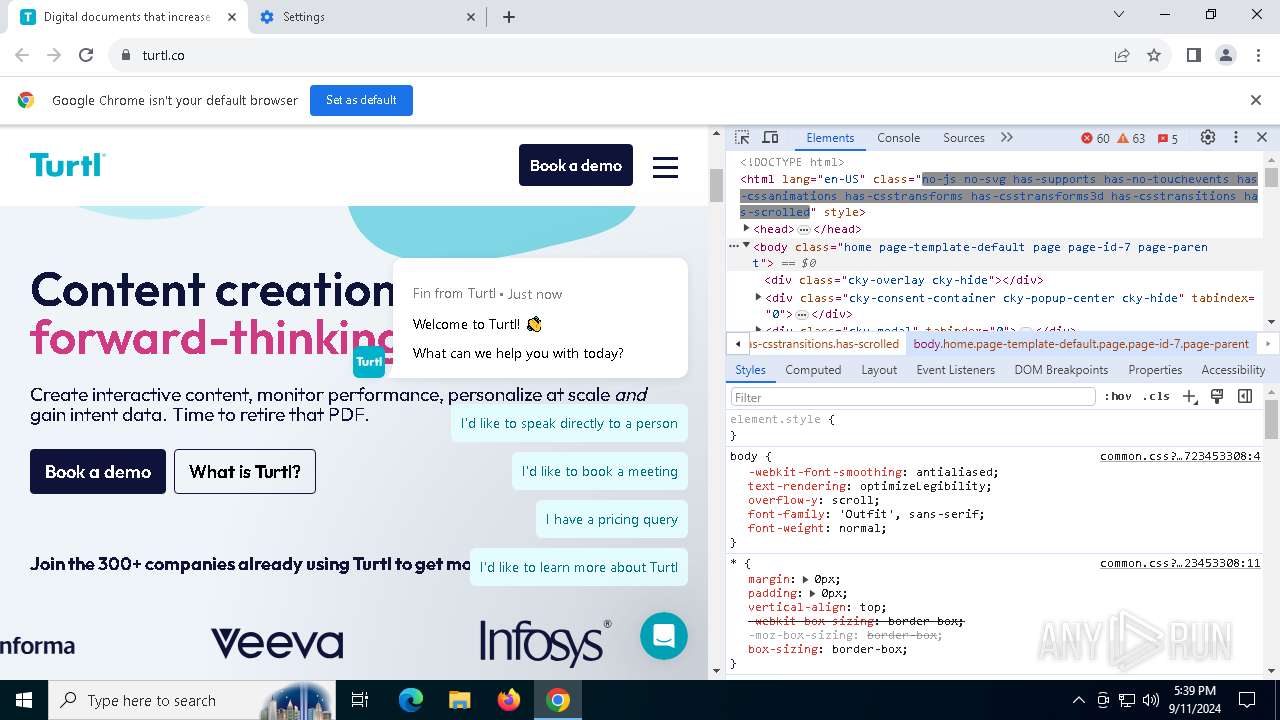Toggle the device toolbar icon in DevTools
The image size is (1280, 720).
770,138
